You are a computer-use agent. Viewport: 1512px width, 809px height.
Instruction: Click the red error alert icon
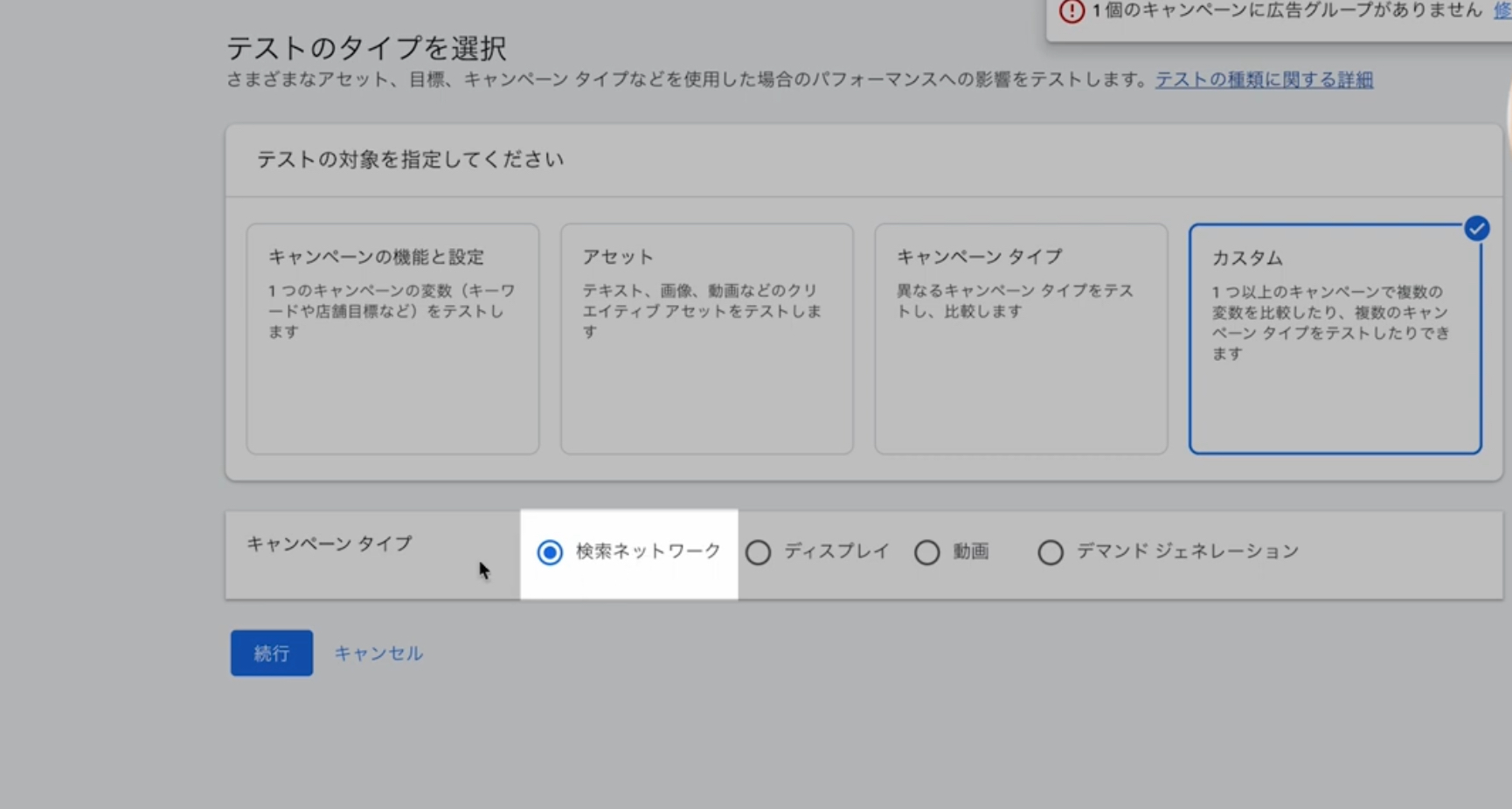click(1072, 11)
